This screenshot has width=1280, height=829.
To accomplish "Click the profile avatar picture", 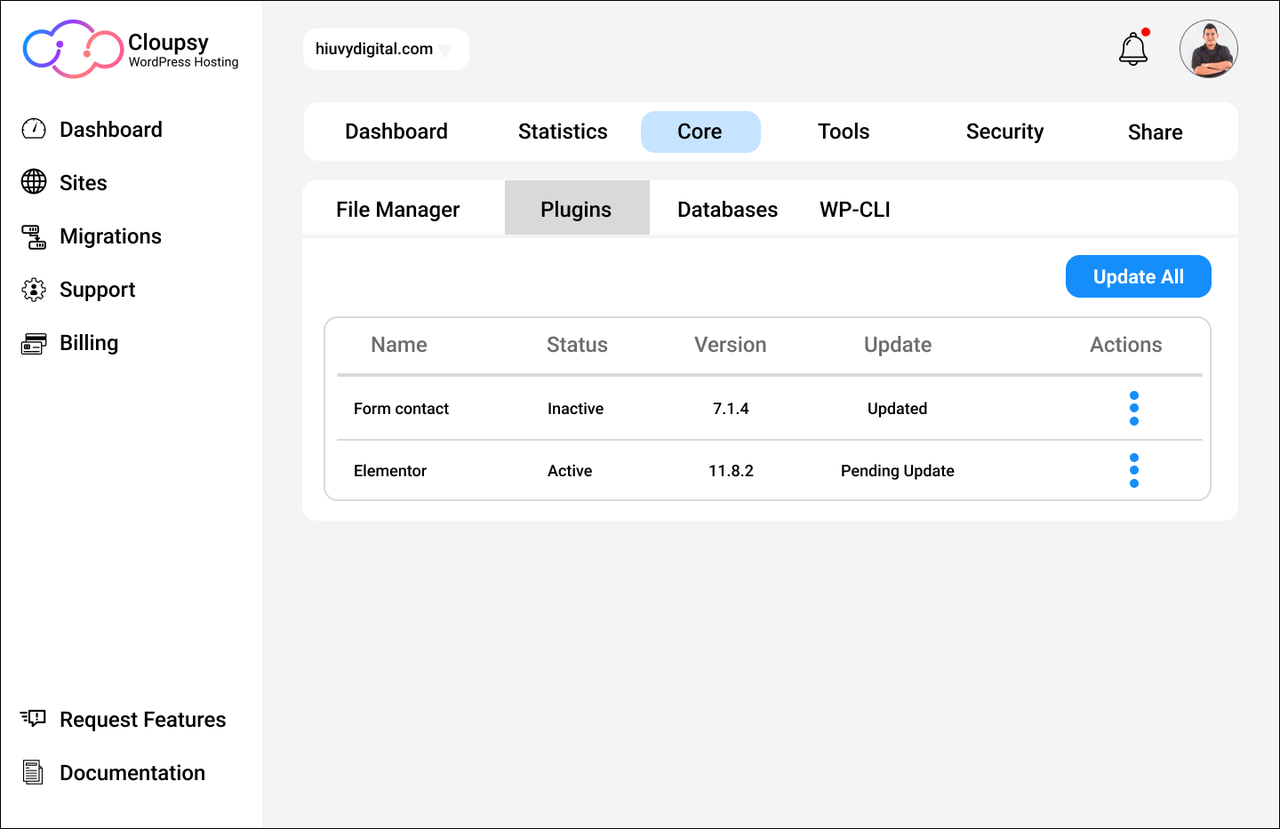I will (1209, 48).
